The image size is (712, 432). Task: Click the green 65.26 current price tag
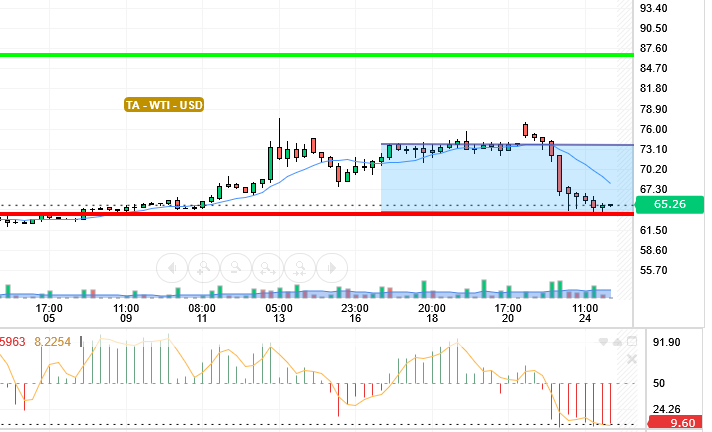coord(670,204)
